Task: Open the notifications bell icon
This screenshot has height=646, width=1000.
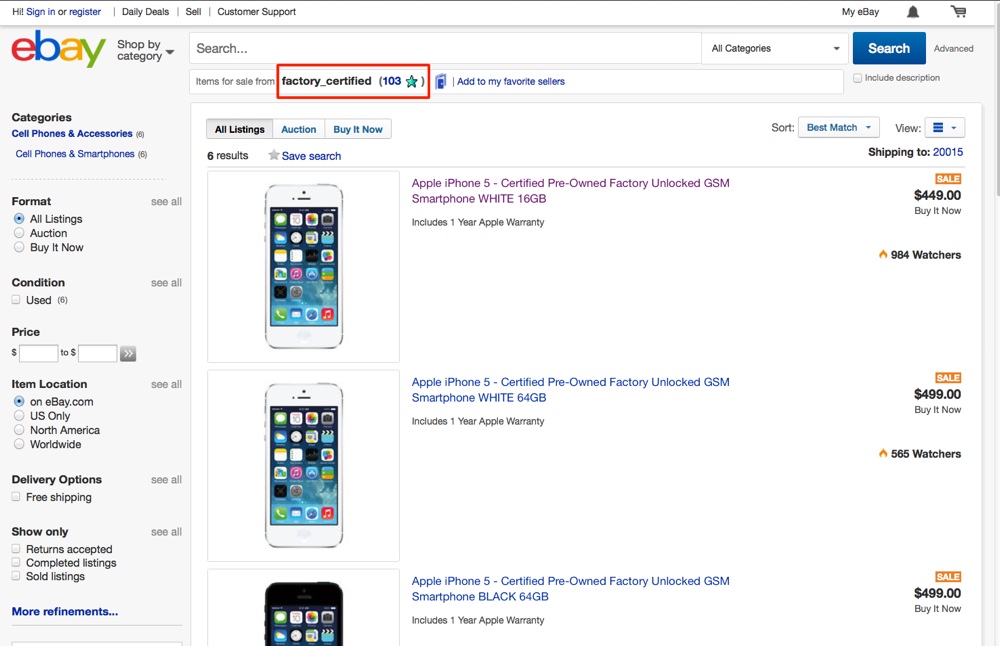Action: point(913,11)
